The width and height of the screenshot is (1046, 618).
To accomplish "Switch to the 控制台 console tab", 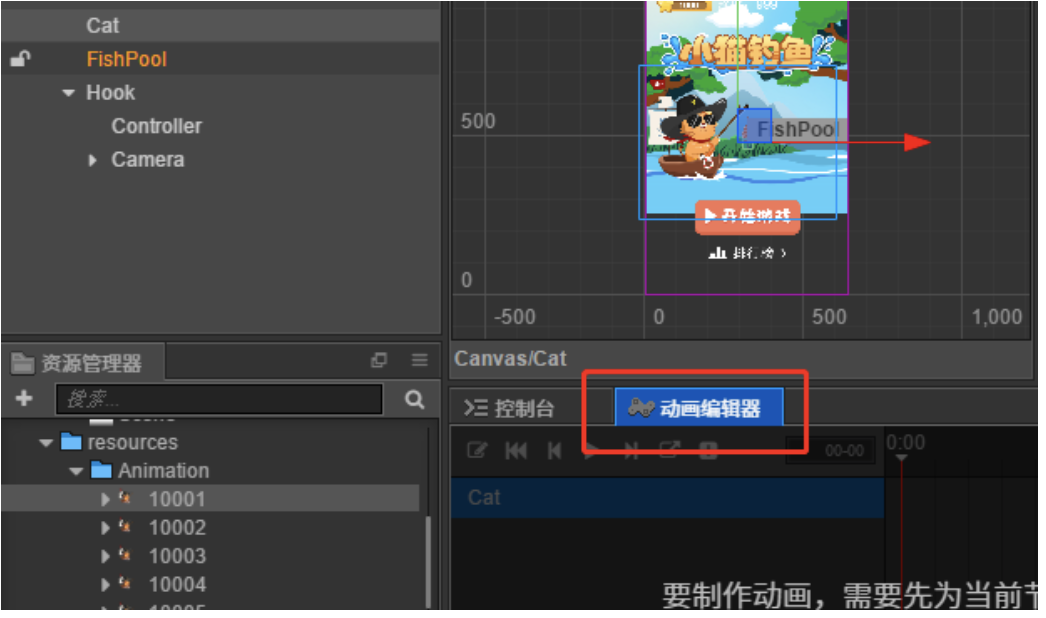I will [509, 409].
